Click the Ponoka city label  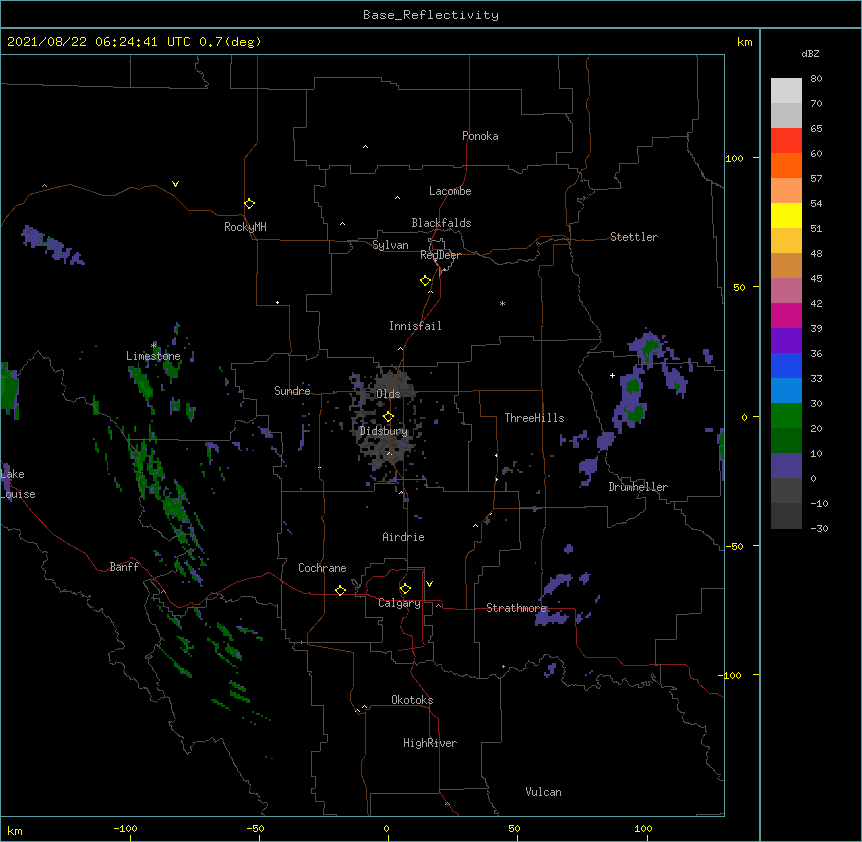480,136
